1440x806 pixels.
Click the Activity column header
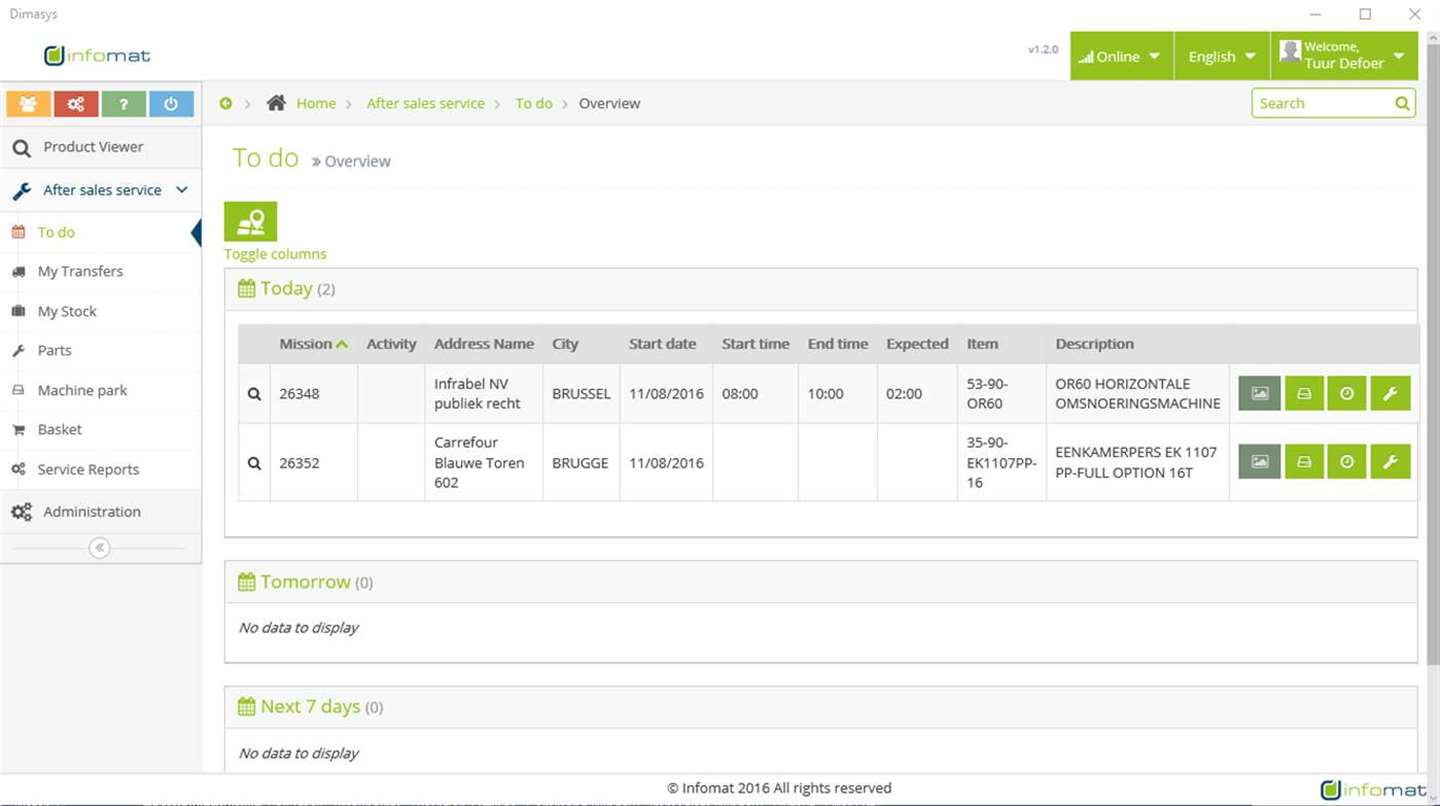pos(391,344)
